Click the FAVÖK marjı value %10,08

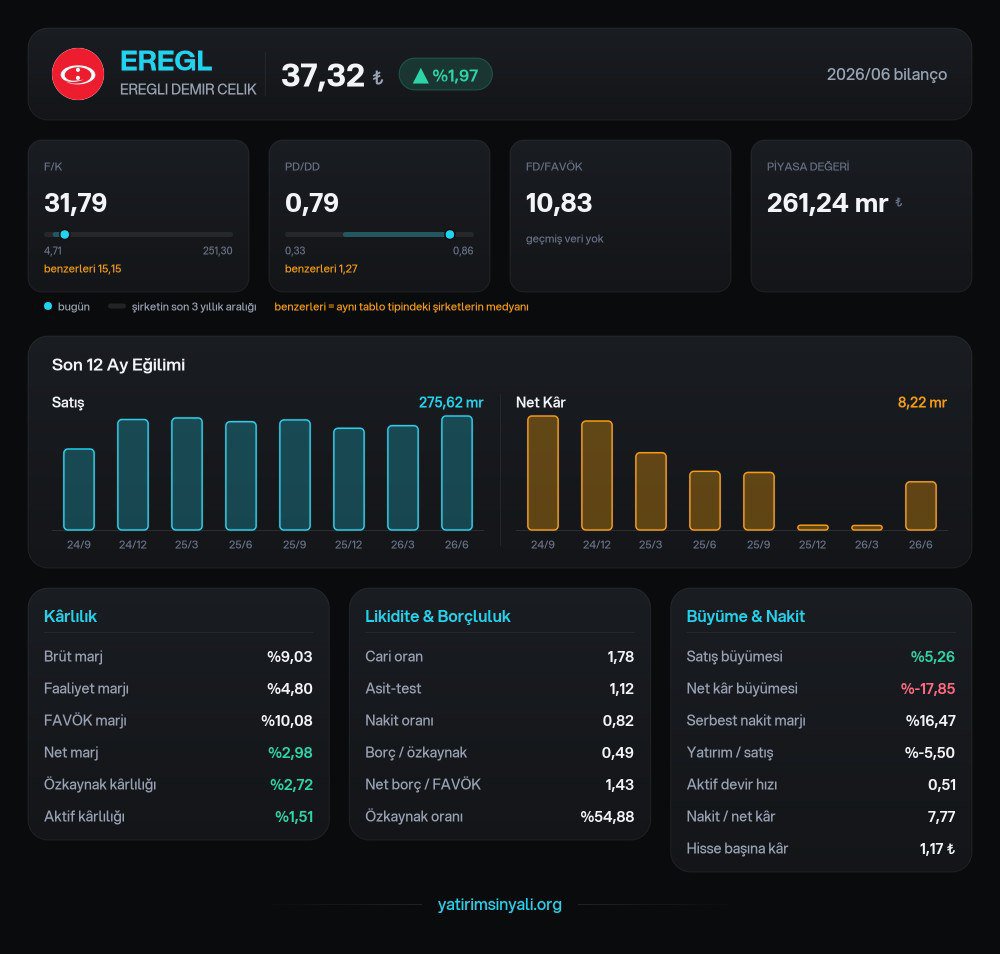tap(286, 721)
